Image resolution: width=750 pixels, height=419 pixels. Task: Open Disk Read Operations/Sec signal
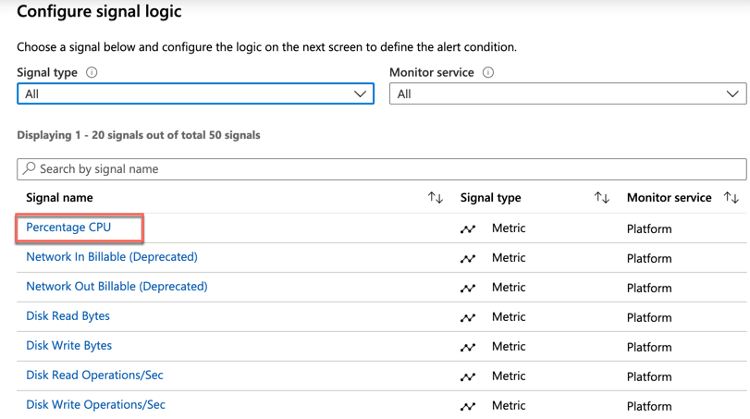coord(94,375)
